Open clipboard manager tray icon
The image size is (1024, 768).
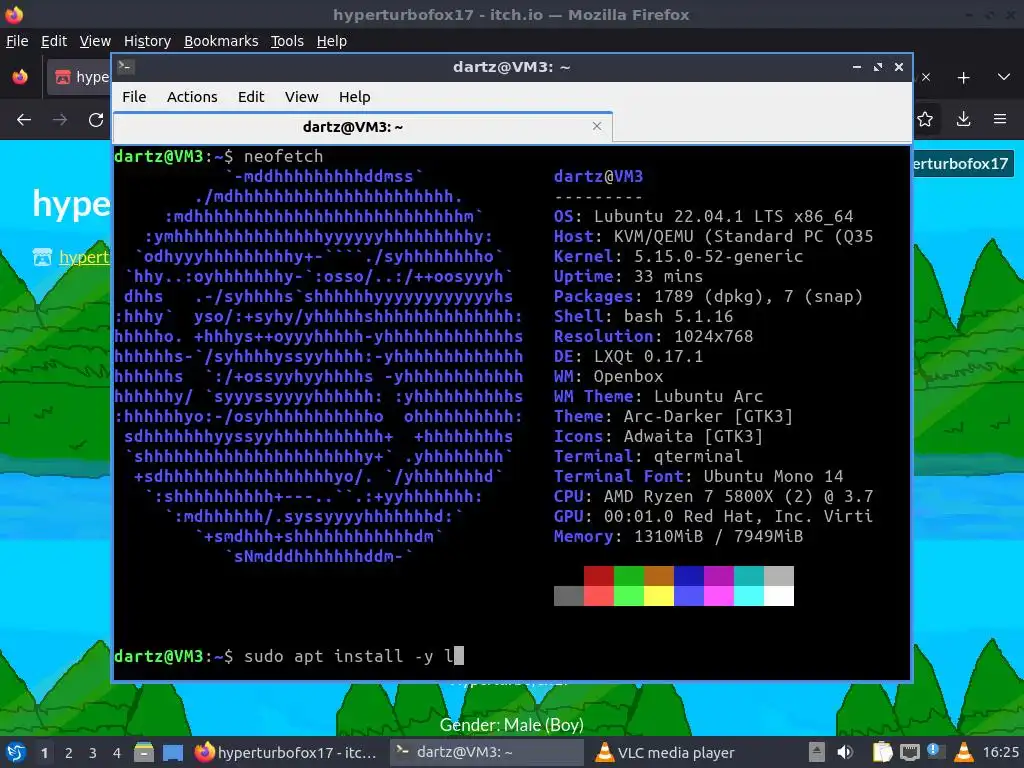[882, 752]
